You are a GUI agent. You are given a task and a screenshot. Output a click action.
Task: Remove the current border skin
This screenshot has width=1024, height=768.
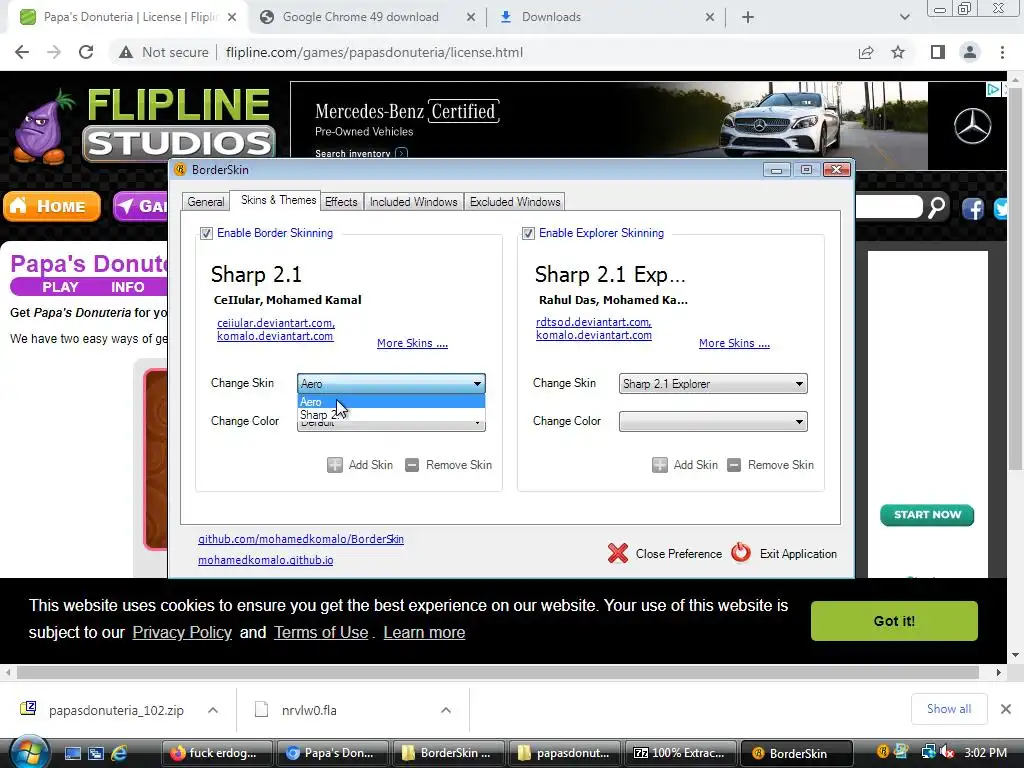point(448,465)
